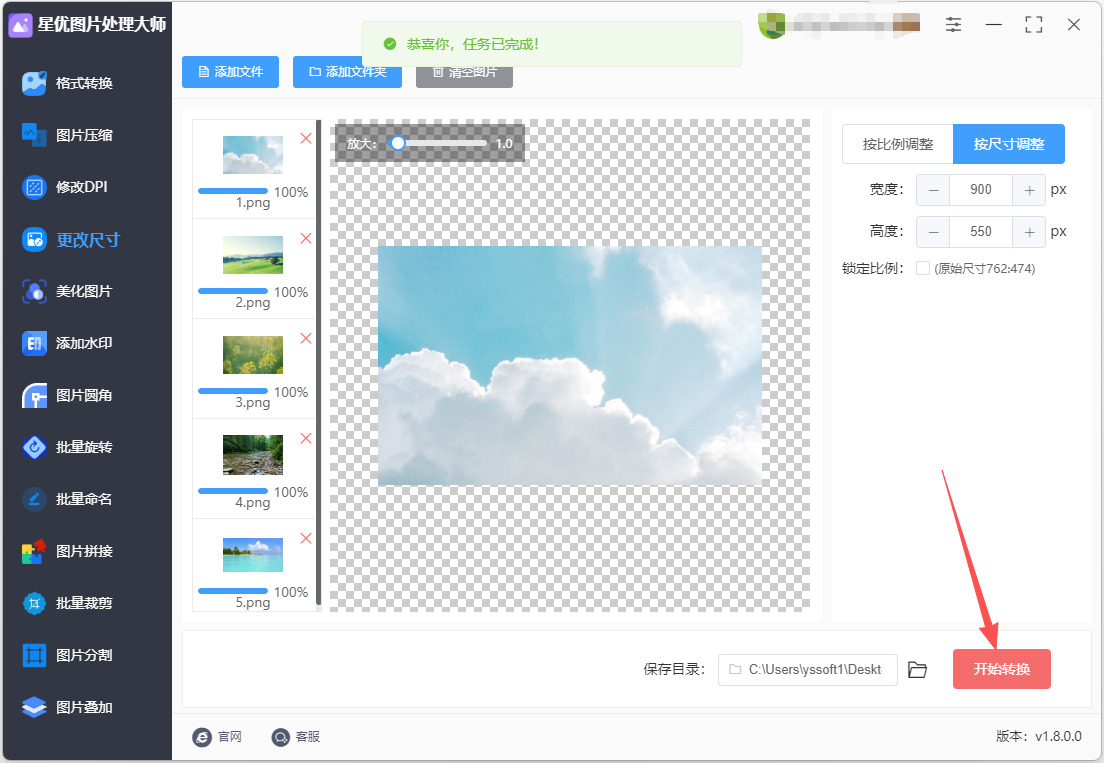Click the 添加文件 add file button

click(230, 72)
